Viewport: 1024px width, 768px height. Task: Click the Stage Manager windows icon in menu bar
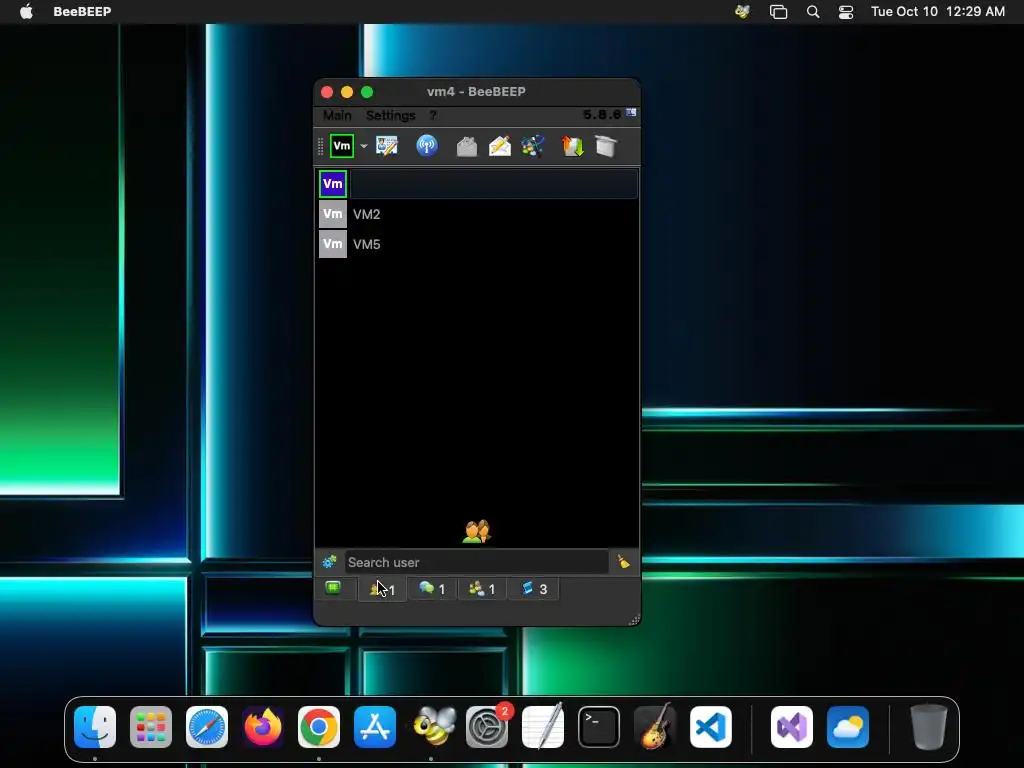click(778, 12)
